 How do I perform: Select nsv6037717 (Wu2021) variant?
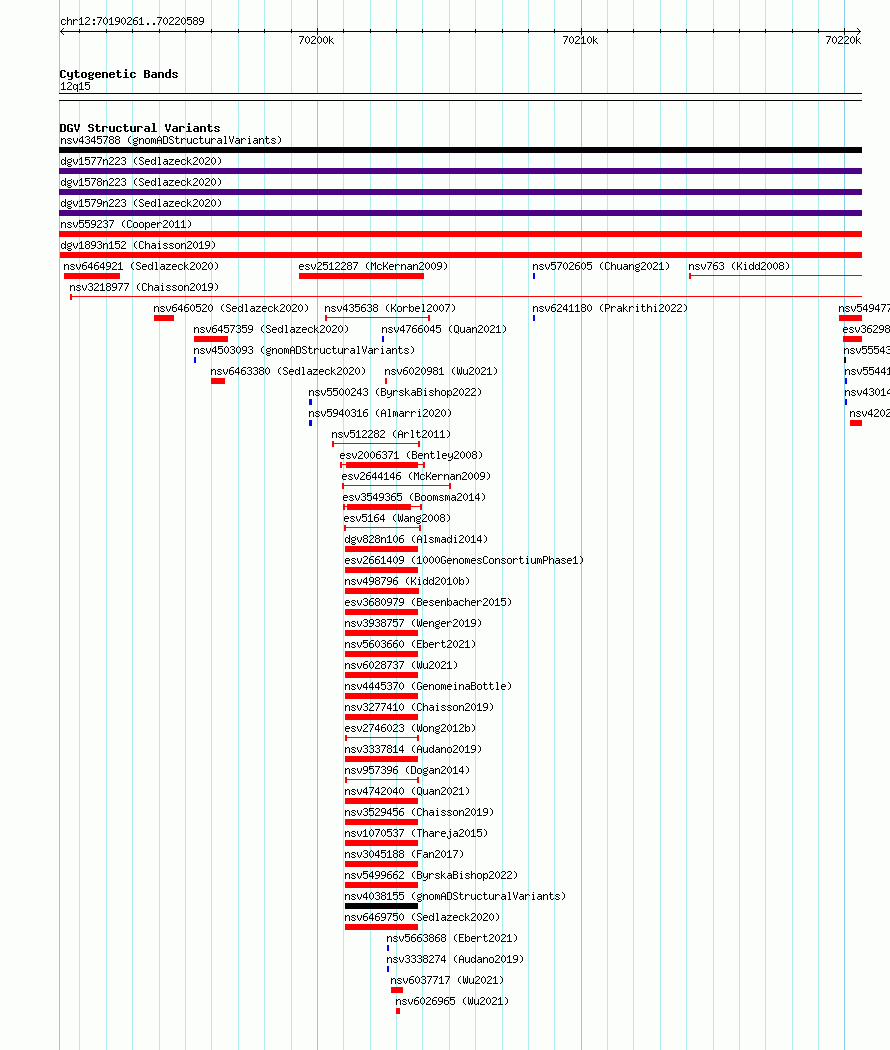447,980
